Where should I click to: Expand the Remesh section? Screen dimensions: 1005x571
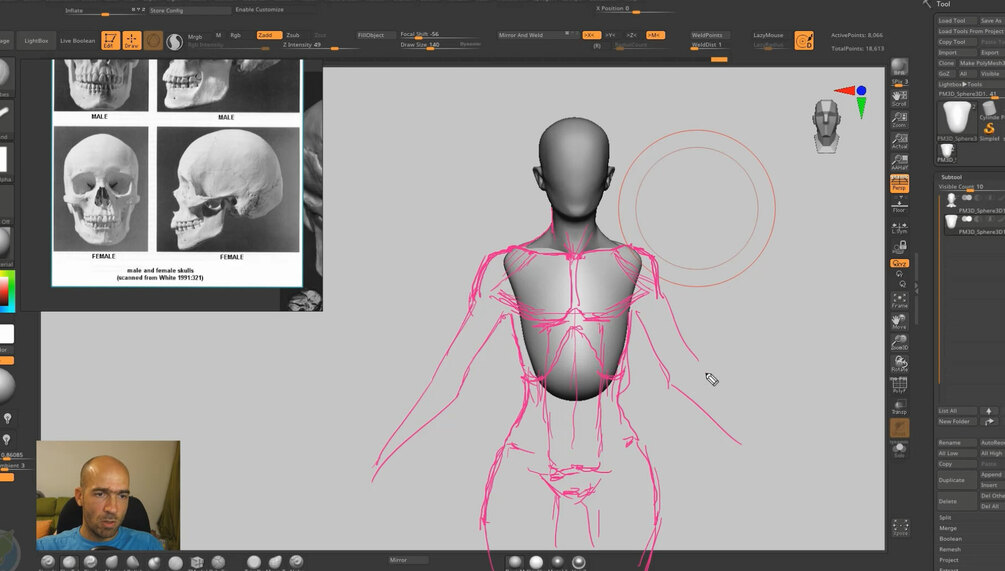click(x=950, y=549)
